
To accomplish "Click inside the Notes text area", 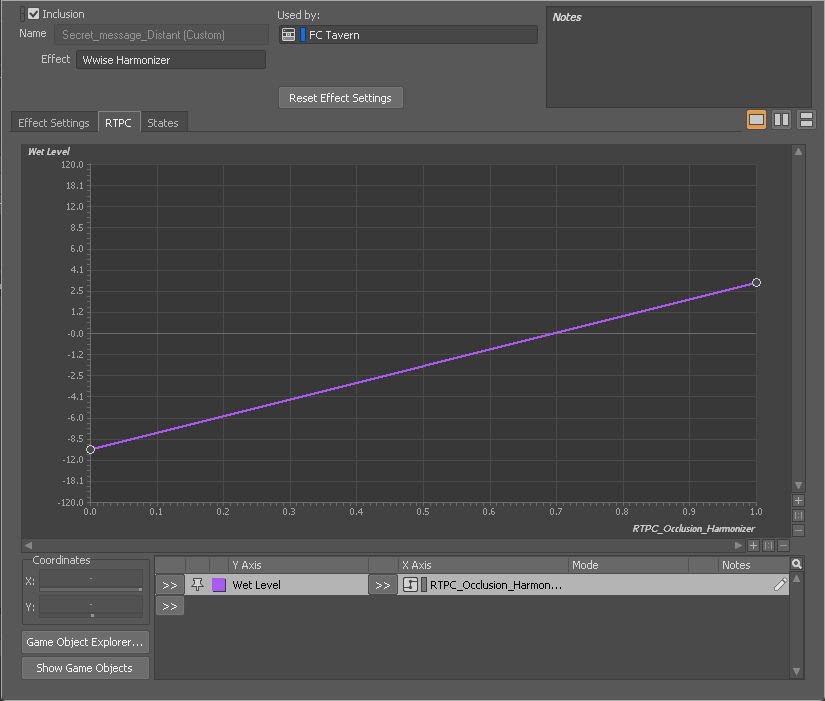I will [679, 57].
